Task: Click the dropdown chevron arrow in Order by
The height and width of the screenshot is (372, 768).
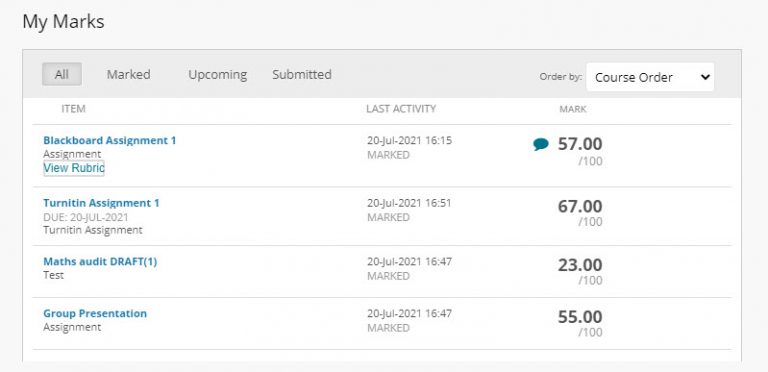Action: tap(705, 77)
